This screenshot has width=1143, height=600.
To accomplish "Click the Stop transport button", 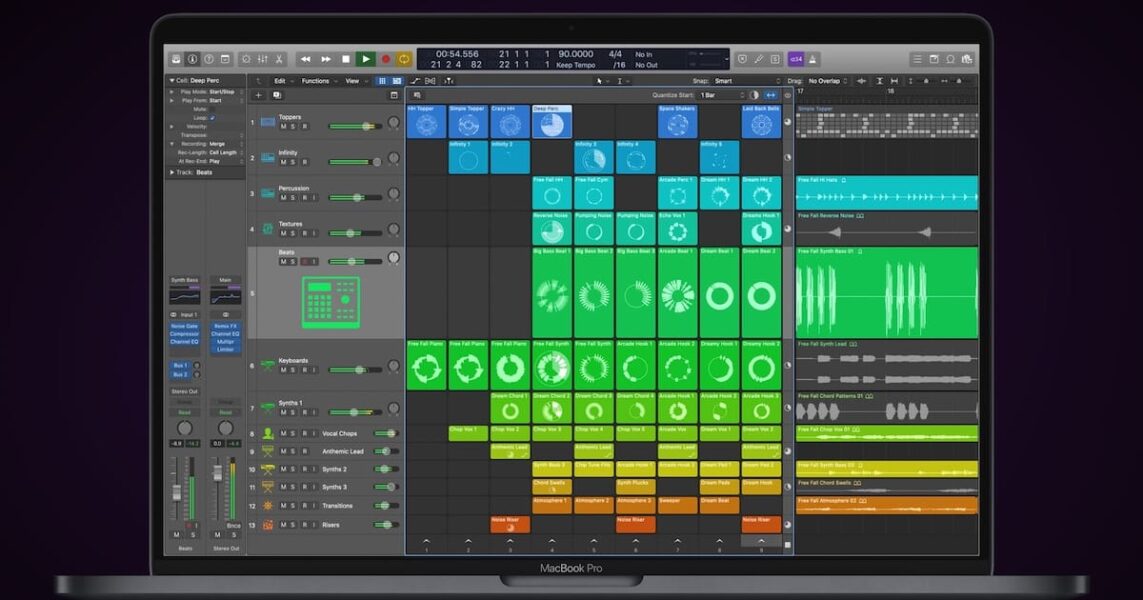I will [346, 59].
